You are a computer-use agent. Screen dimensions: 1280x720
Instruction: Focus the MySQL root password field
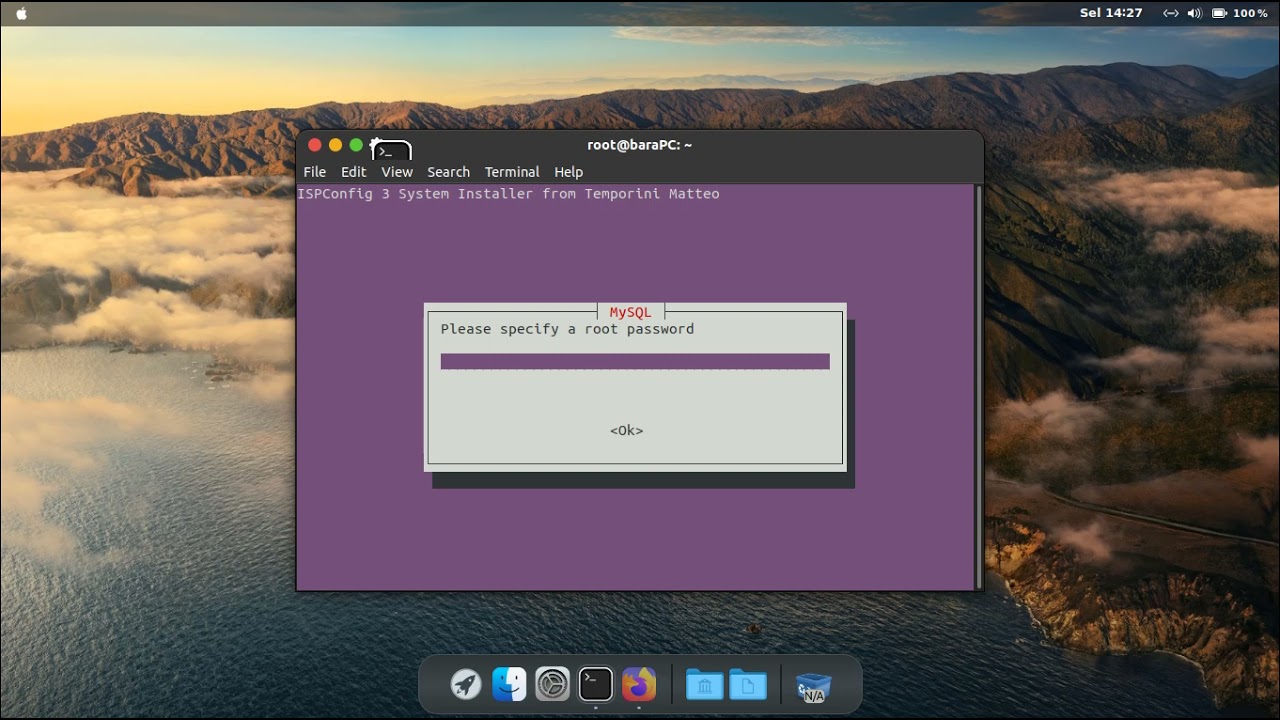coord(635,361)
